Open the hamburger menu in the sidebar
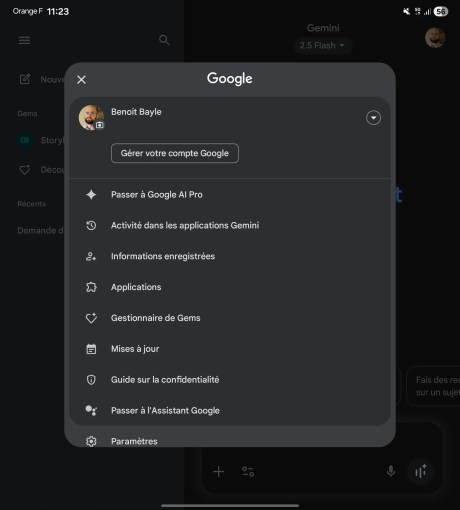 click(x=24, y=40)
